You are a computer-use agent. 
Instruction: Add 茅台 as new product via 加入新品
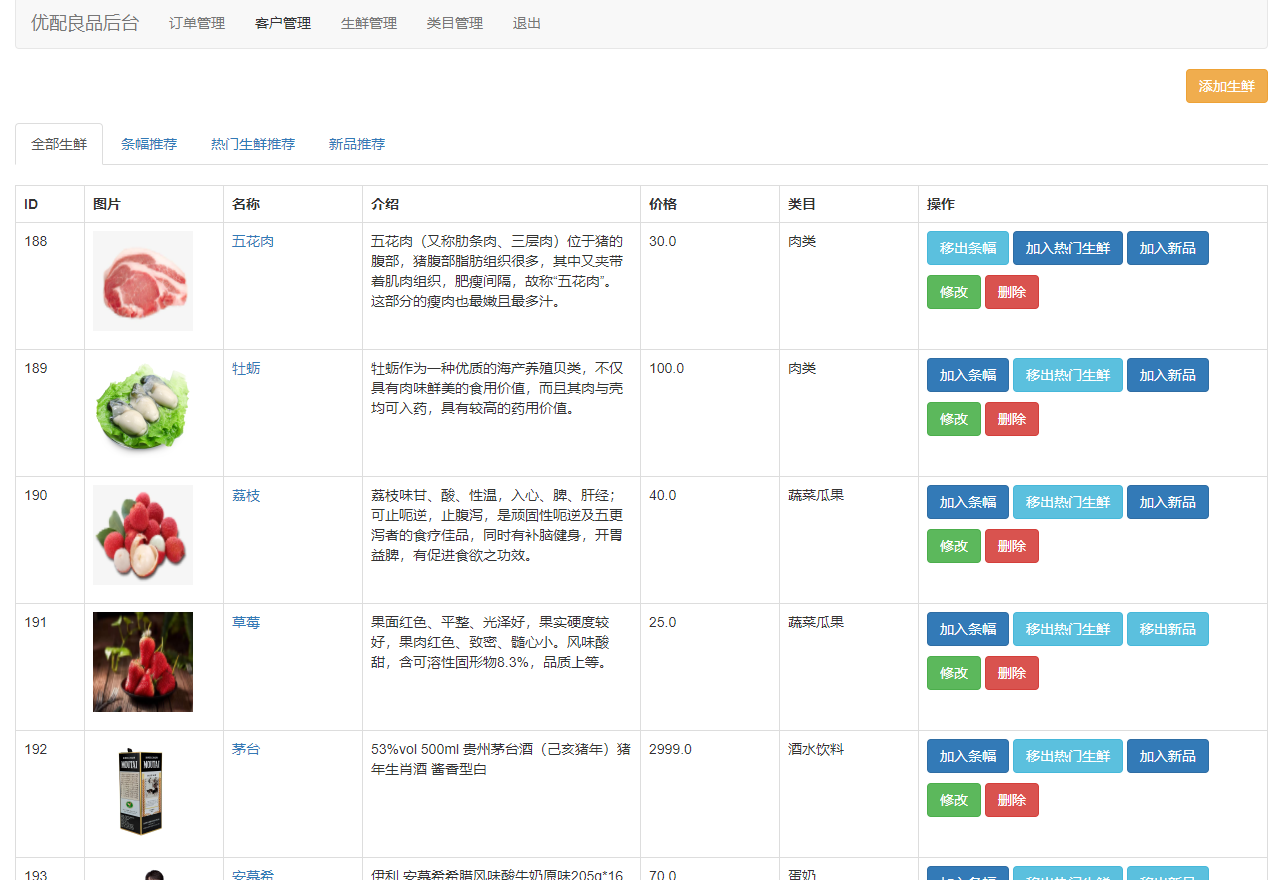1167,755
